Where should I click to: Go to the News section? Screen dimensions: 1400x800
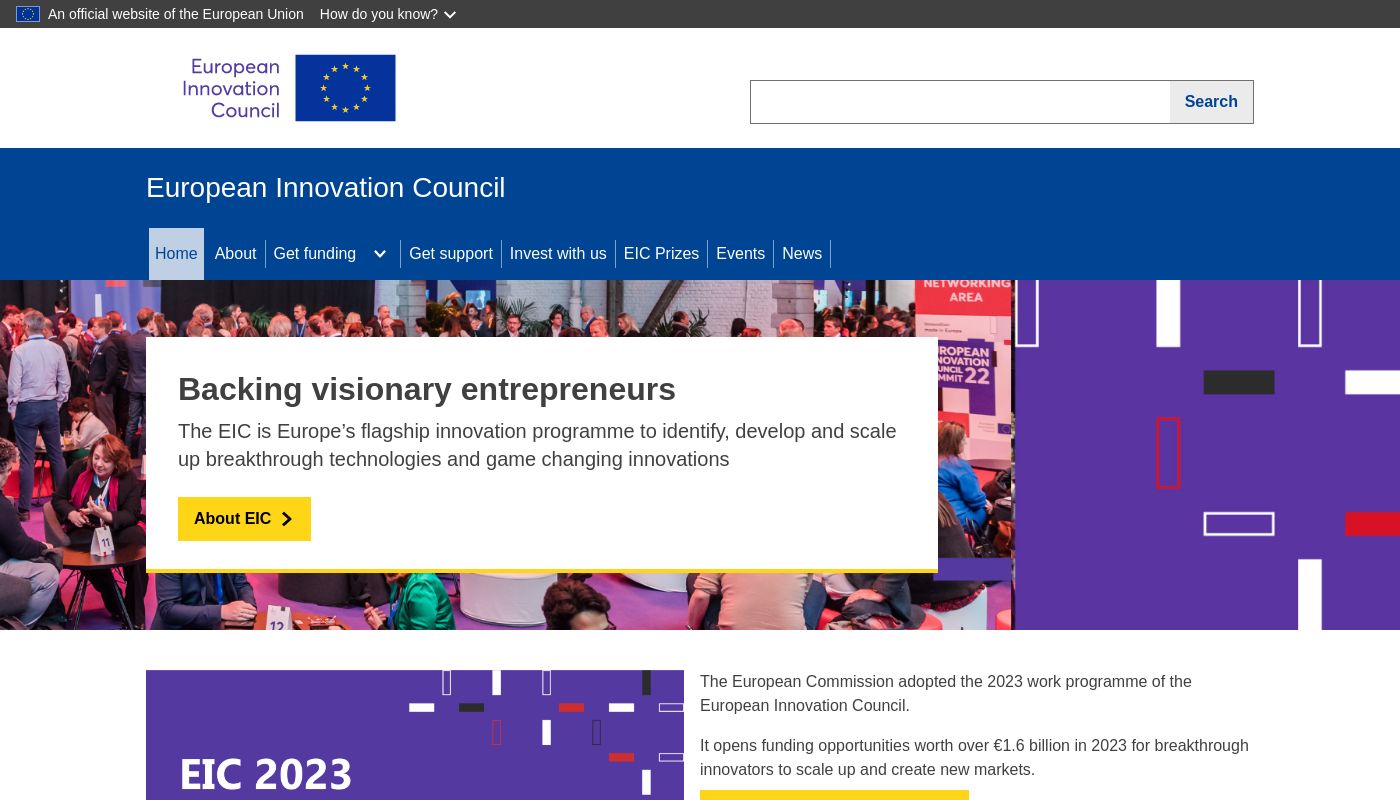(802, 253)
